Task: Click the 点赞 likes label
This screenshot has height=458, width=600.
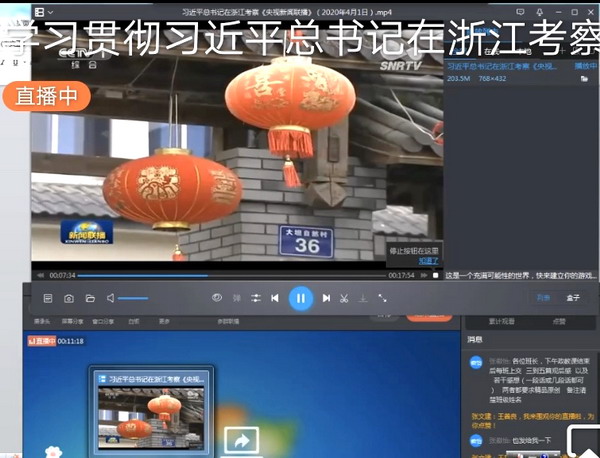Action: pos(559,321)
